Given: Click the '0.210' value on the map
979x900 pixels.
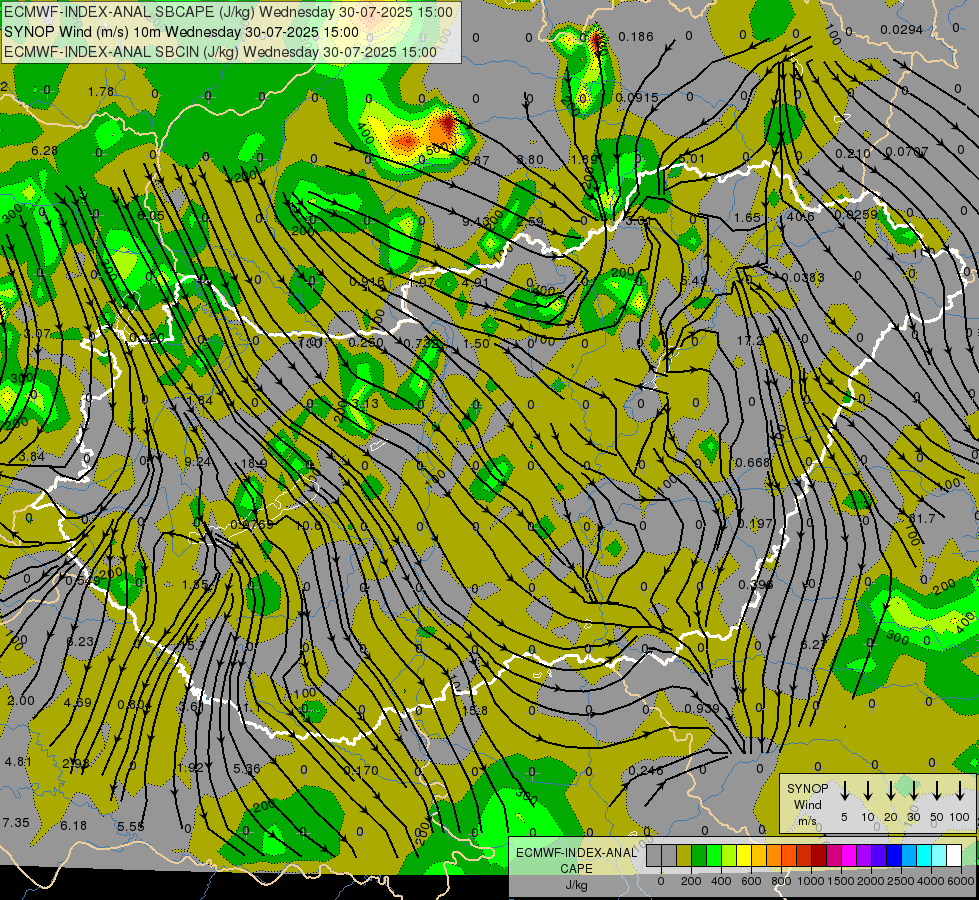Looking at the screenshot, I should 853,153.
